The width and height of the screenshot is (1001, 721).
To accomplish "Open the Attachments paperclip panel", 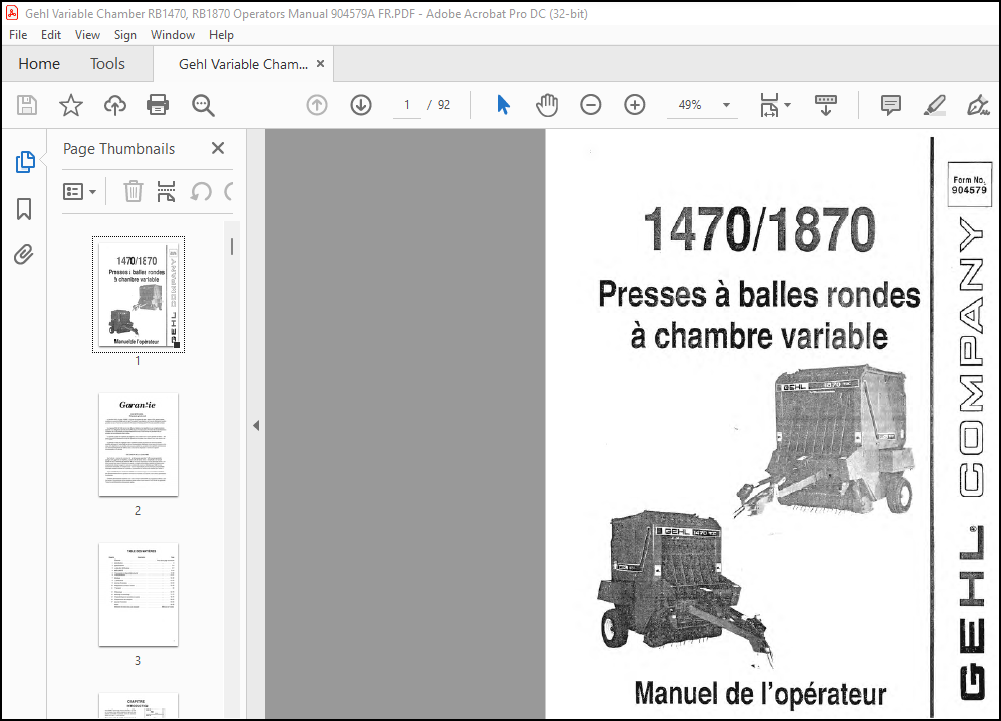I will (24, 254).
